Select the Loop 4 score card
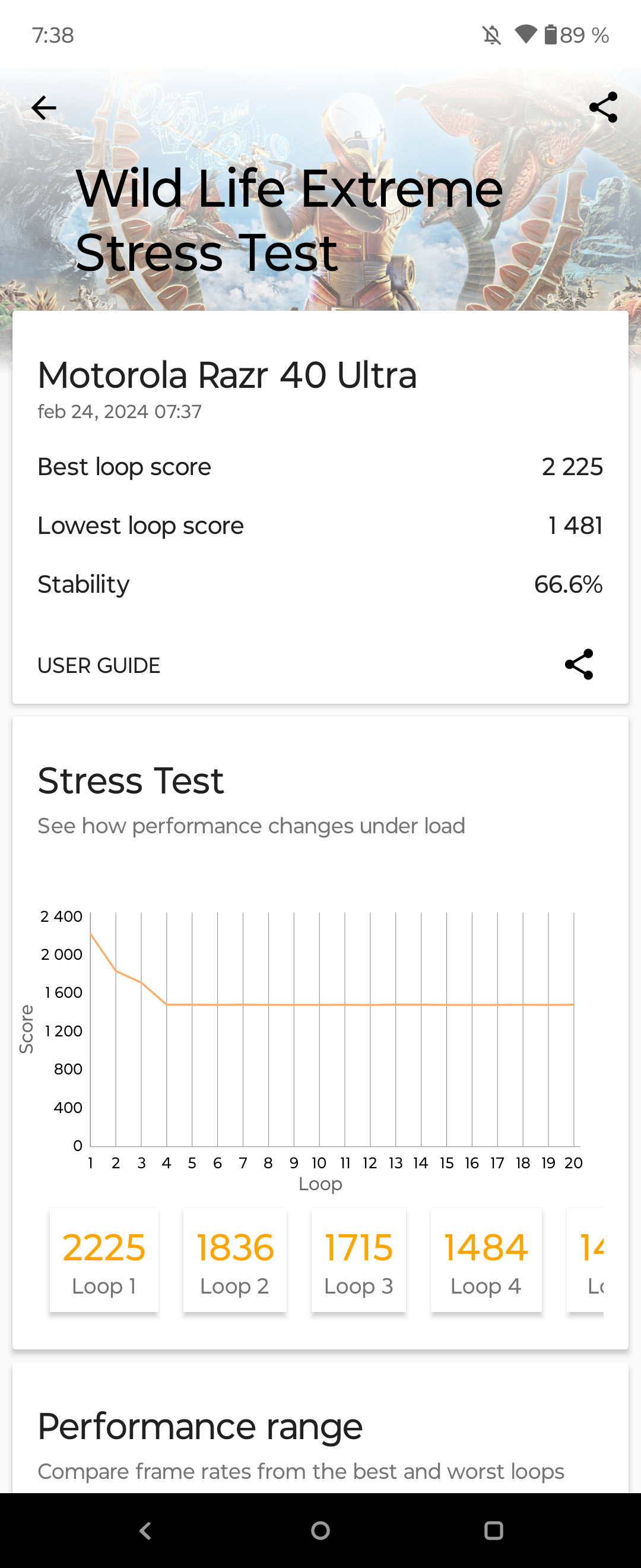Screen dimensions: 641x1568 pos(486,1260)
